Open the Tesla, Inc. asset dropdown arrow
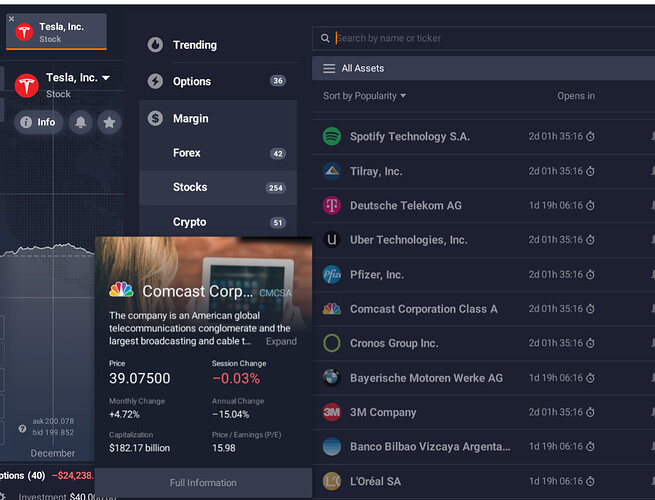The image size is (655, 500). tap(106, 78)
